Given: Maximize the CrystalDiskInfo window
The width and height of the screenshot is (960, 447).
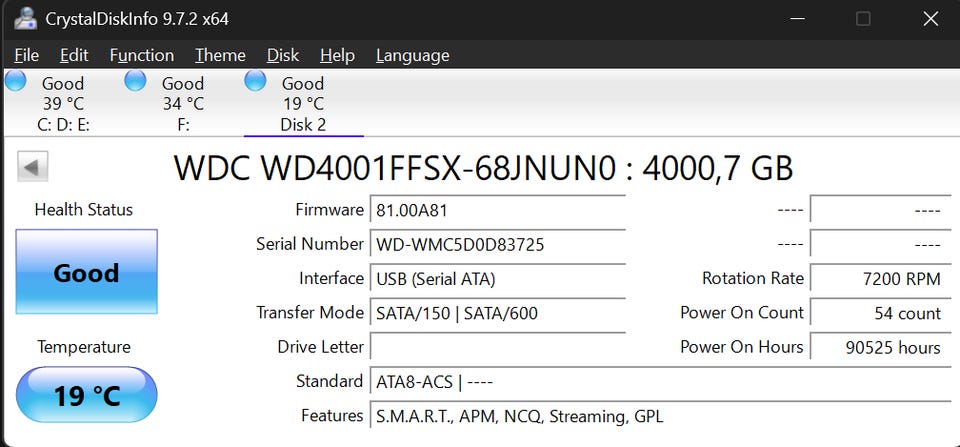Looking at the screenshot, I should (863, 19).
